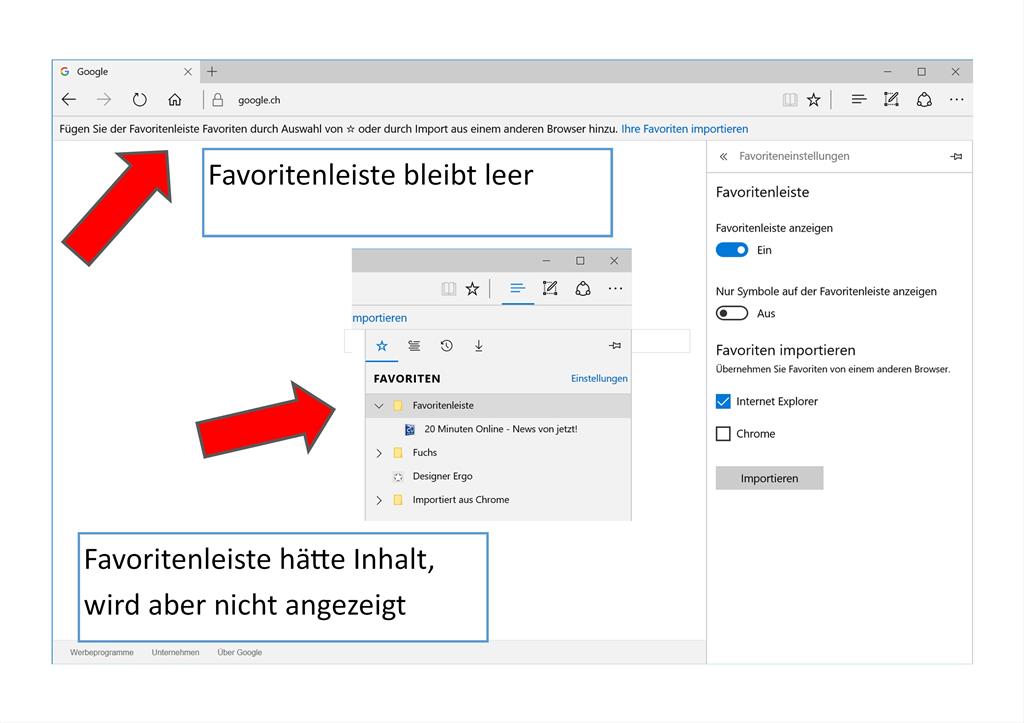
Task: Switch to Favorites tab in hub
Action: [382, 345]
